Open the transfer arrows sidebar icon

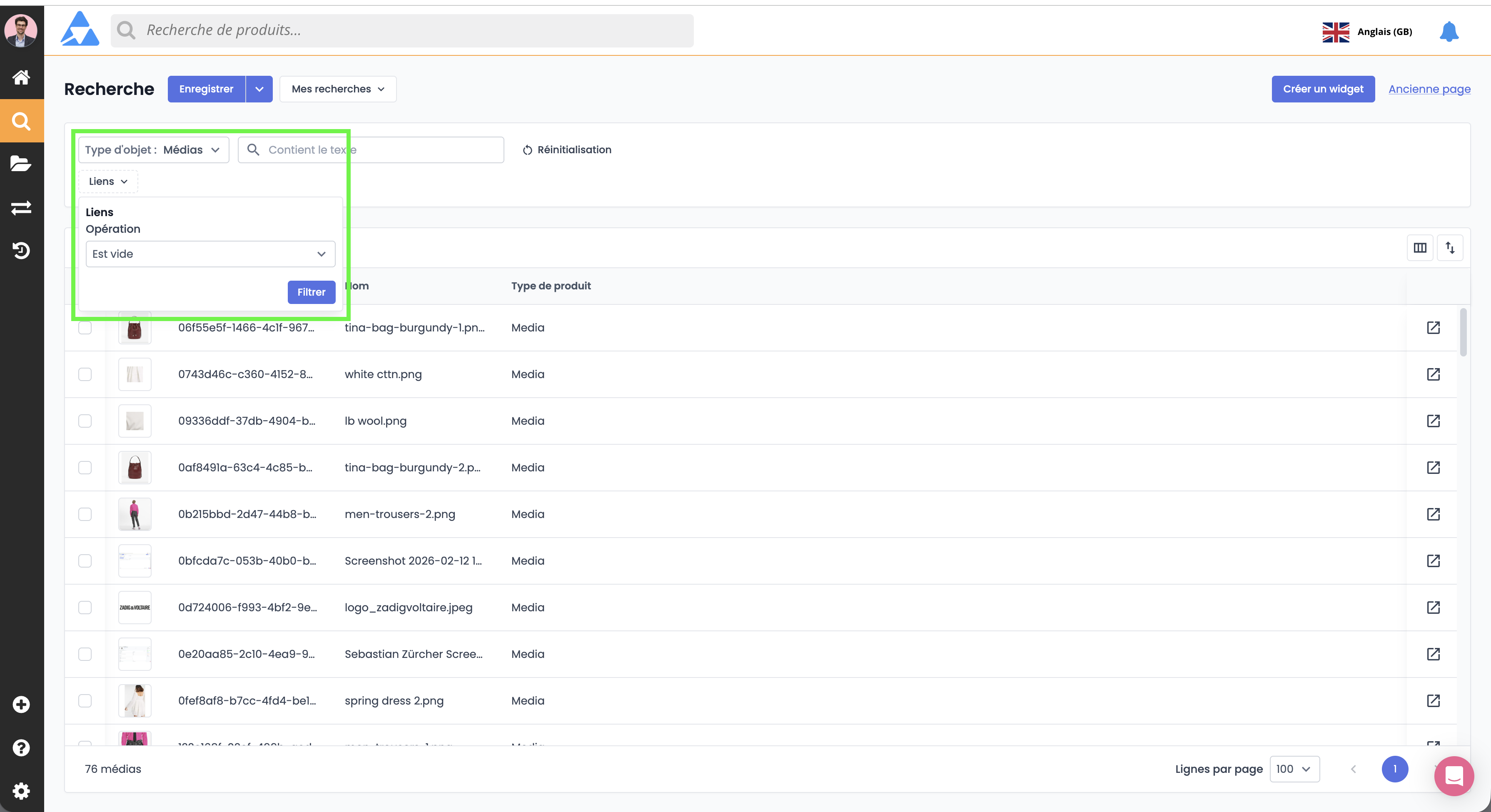pos(21,207)
